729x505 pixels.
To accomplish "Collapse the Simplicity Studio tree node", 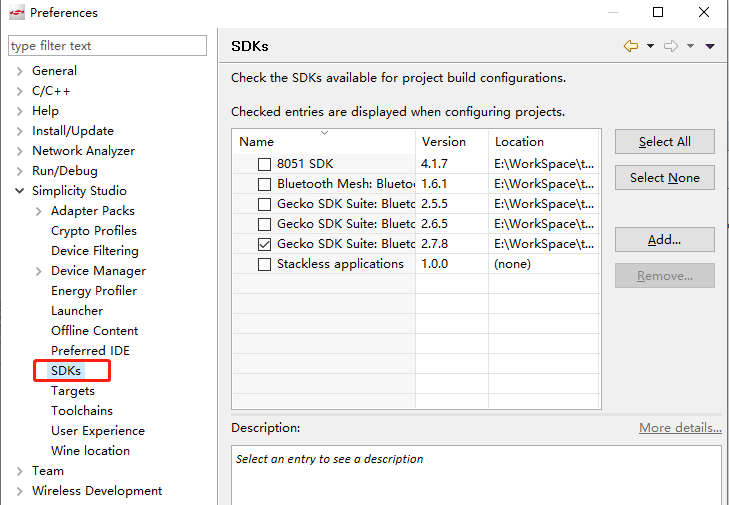I will pos(20,191).
